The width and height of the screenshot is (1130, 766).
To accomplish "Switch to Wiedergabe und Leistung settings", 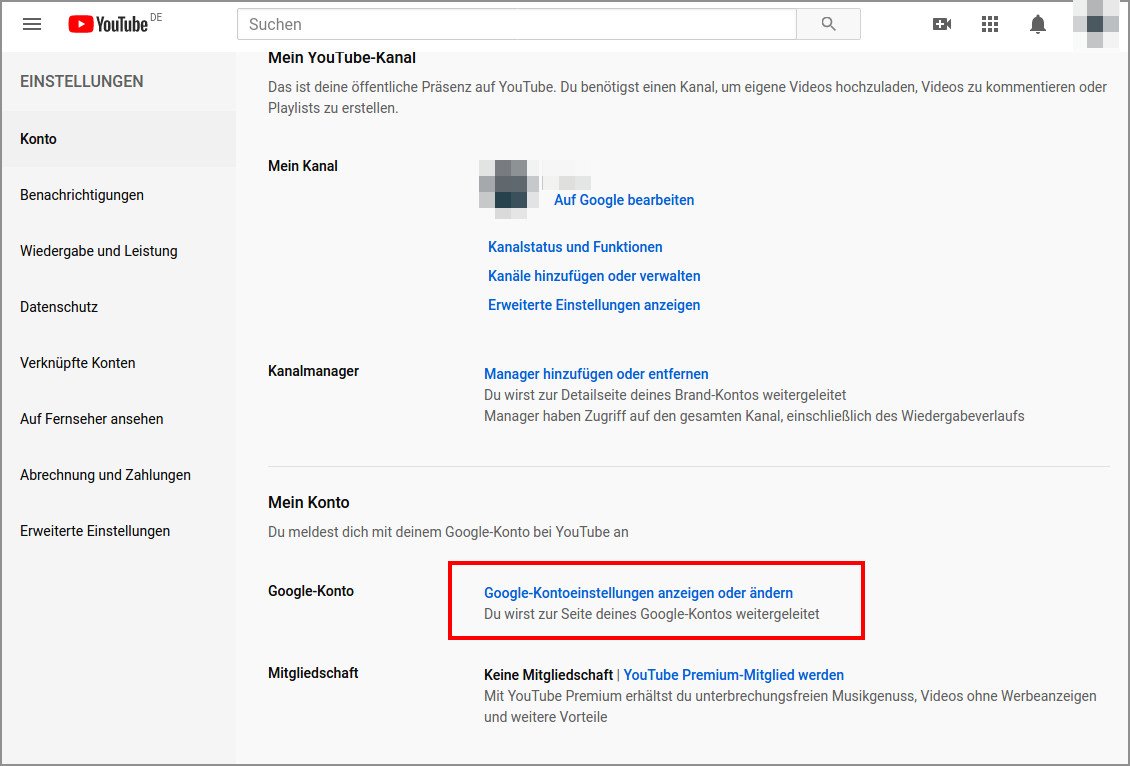I will (x=98, y=250).
